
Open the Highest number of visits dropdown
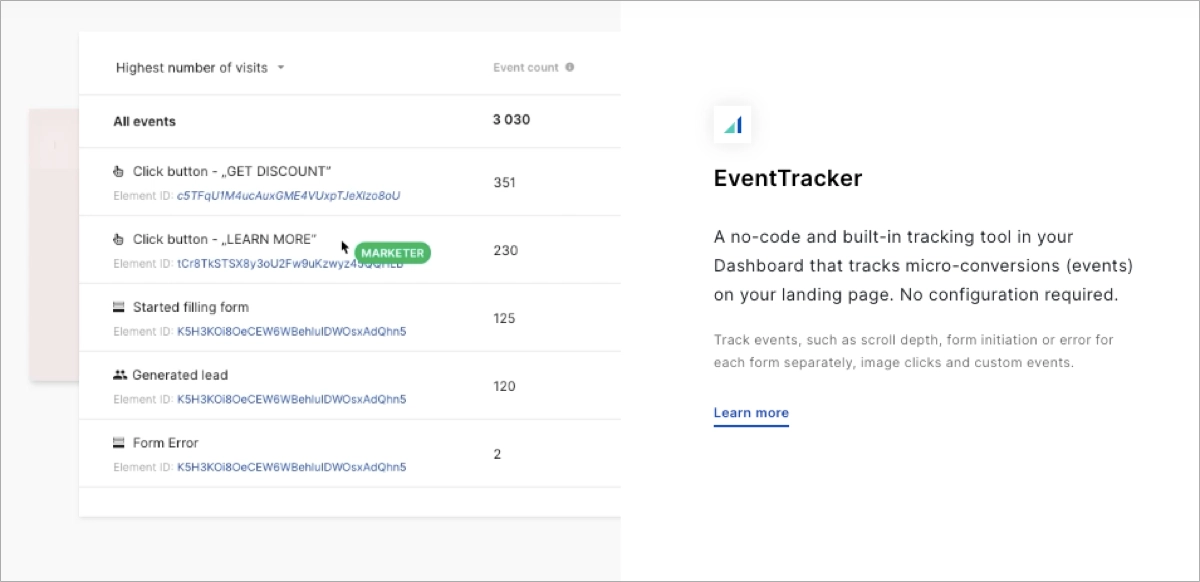[192, 68]
